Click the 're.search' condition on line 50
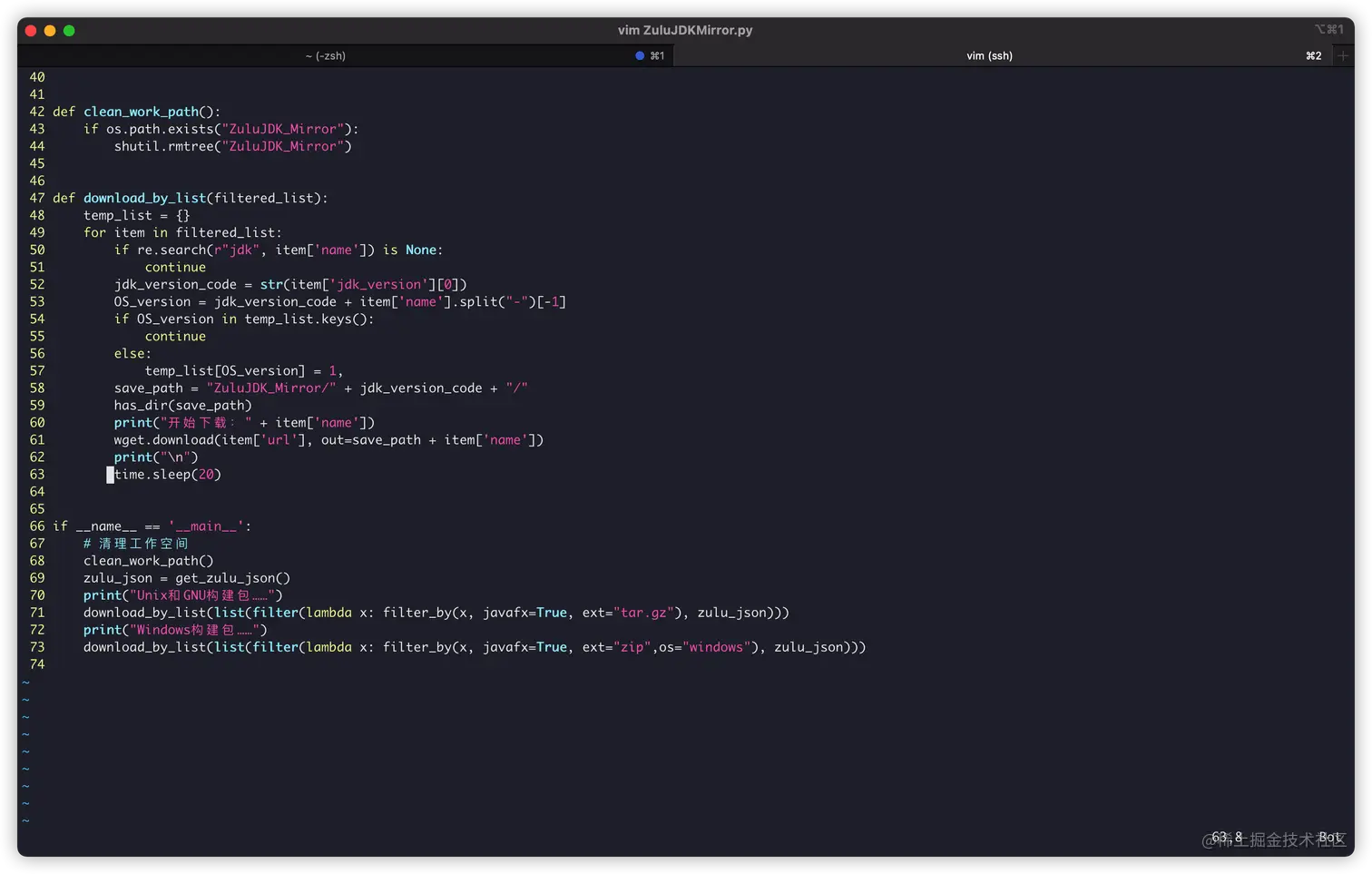1372x874 pixels. [279, 250]
